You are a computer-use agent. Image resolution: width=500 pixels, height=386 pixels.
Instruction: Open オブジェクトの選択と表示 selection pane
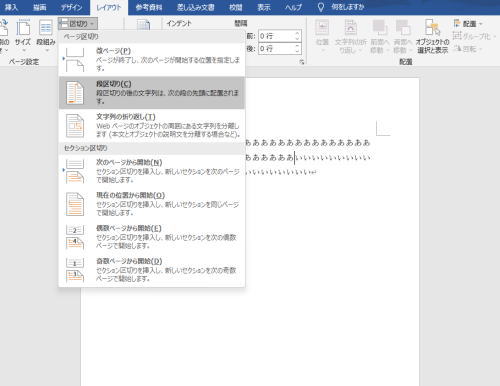432,36
